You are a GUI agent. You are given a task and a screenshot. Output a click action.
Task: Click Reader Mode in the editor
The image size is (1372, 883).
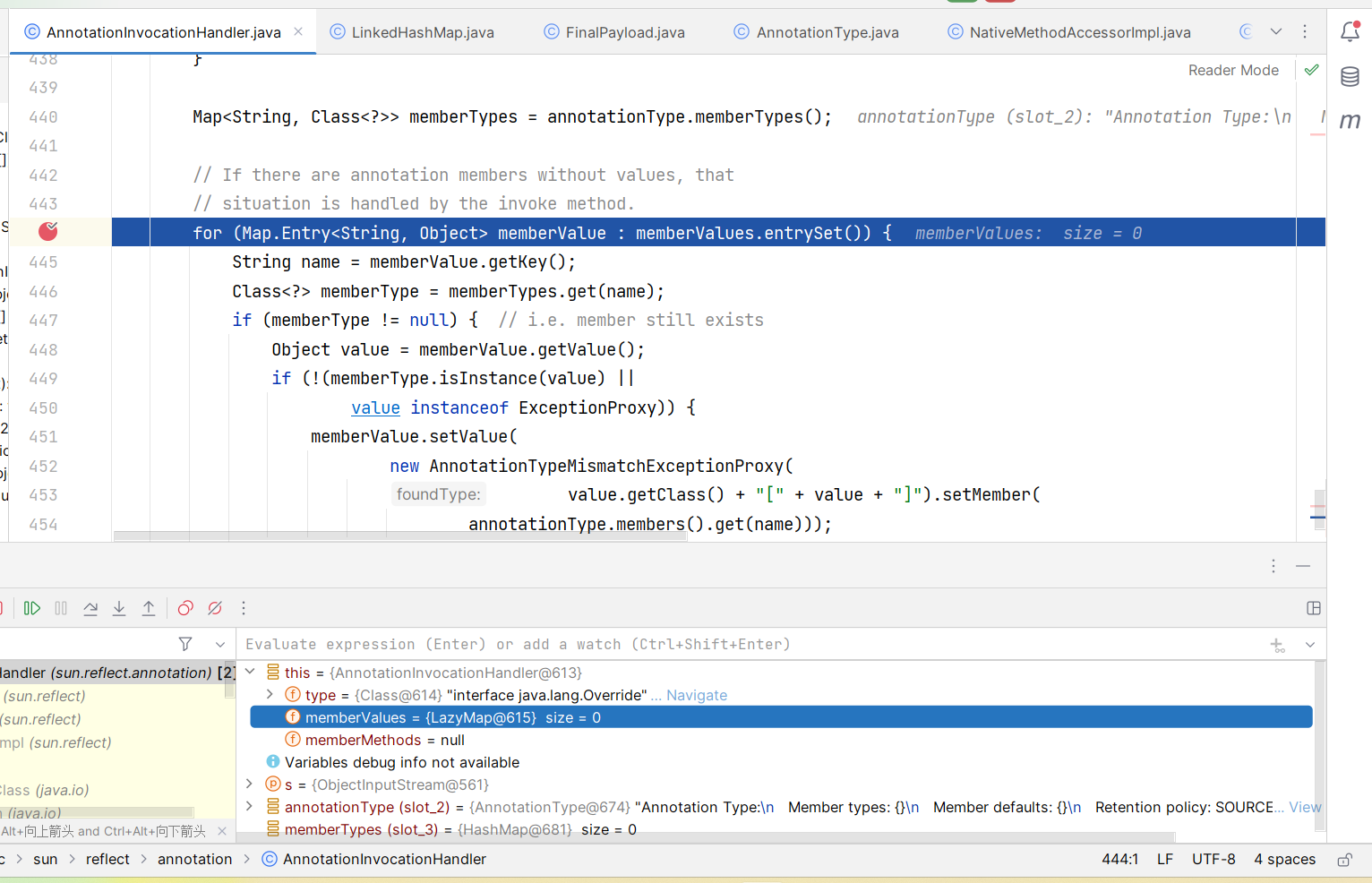1232,70
